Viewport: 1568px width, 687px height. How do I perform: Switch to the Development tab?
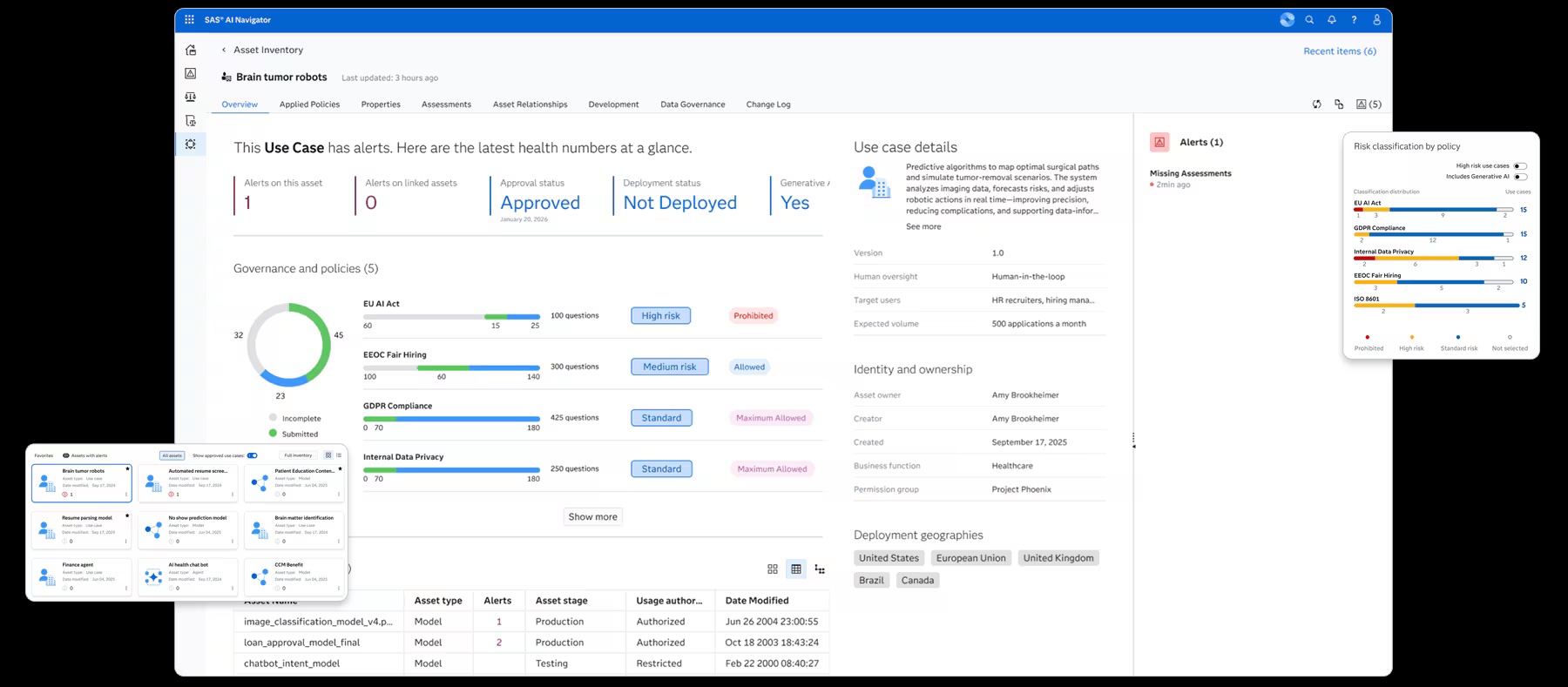click(613, 104)
